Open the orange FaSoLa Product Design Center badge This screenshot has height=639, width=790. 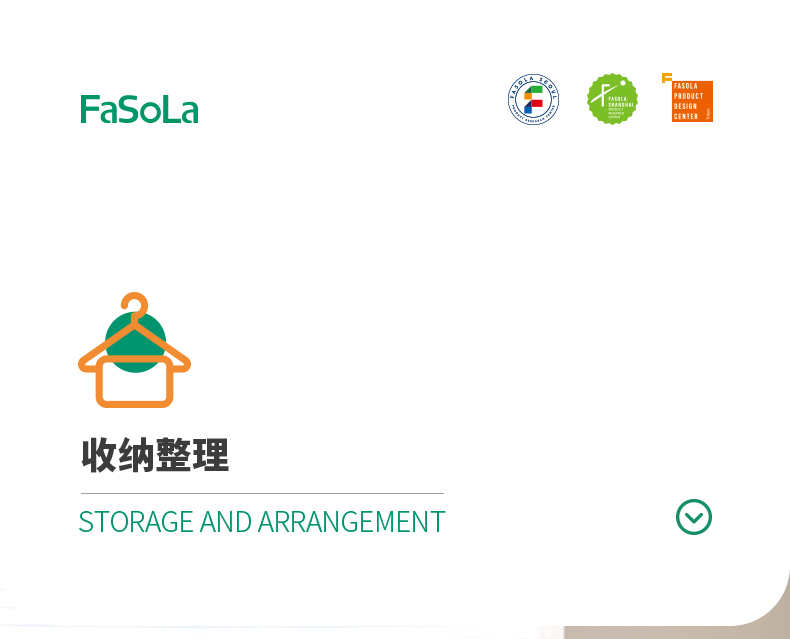tap(687, 98)
